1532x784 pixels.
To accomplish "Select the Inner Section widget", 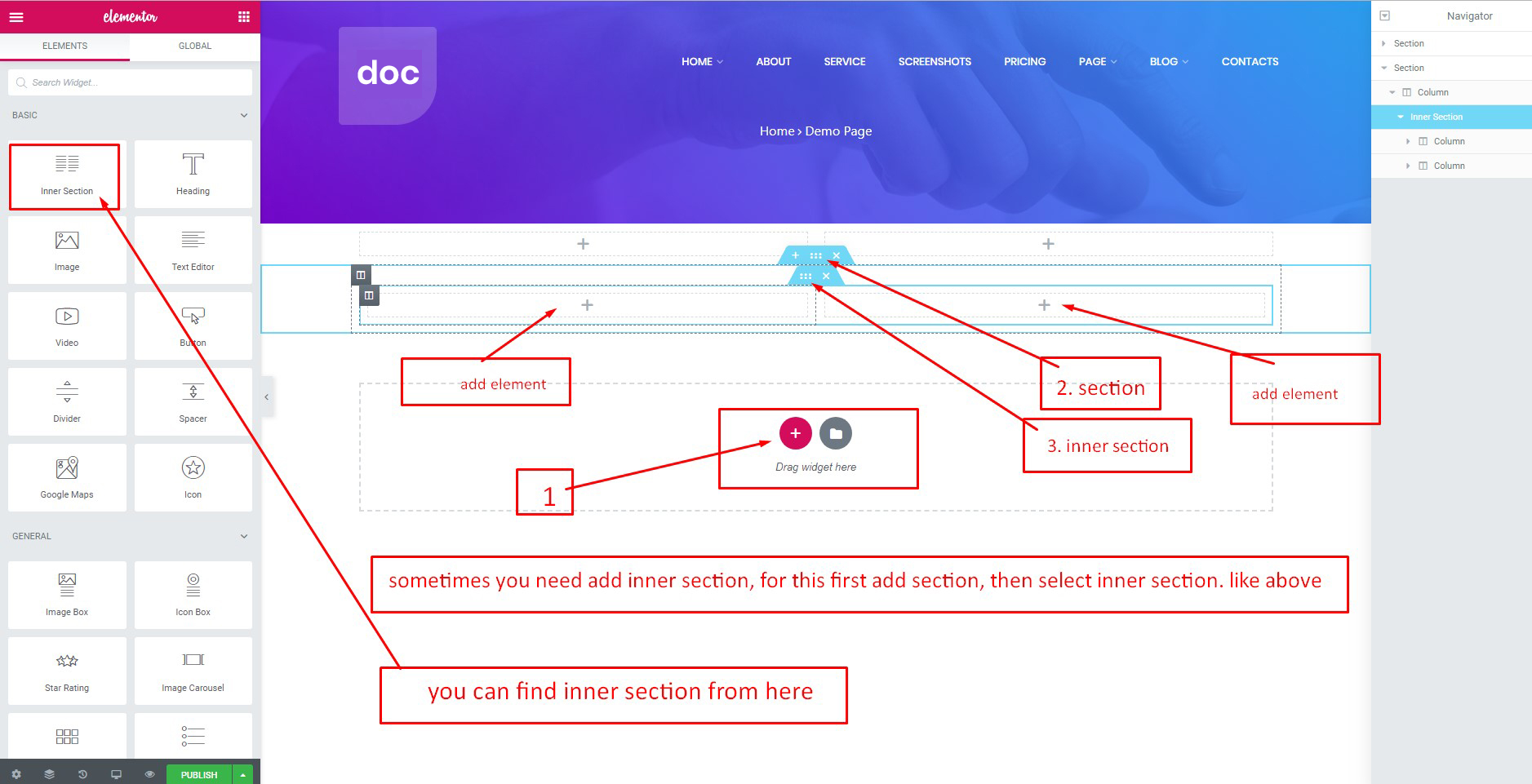I will 67,175.
